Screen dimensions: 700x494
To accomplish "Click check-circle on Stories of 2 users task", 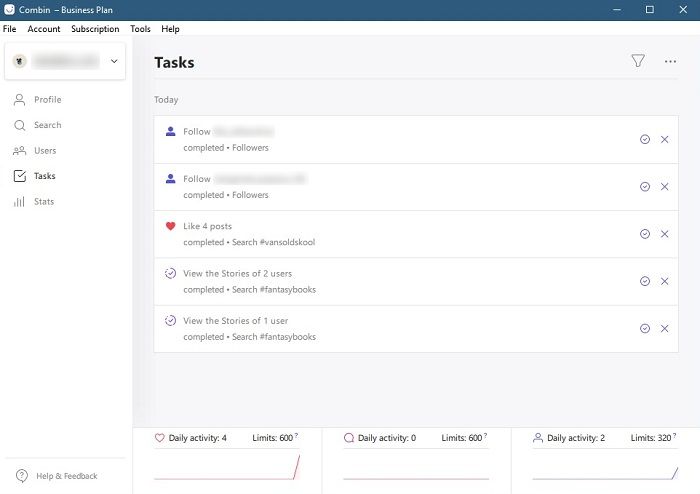I will tap(645, 281).
